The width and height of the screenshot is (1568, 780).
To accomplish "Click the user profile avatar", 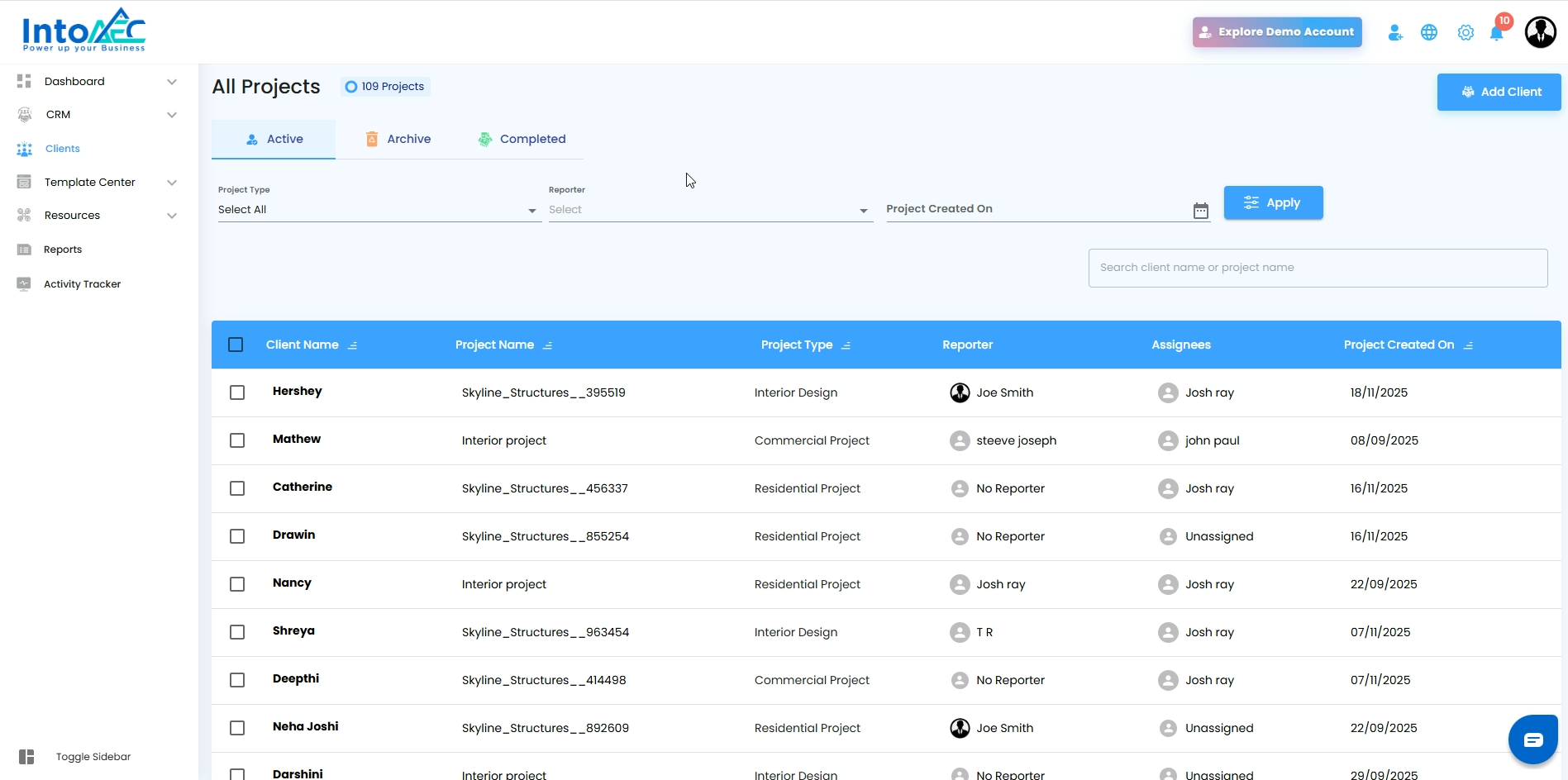I will coord(1540,33).
